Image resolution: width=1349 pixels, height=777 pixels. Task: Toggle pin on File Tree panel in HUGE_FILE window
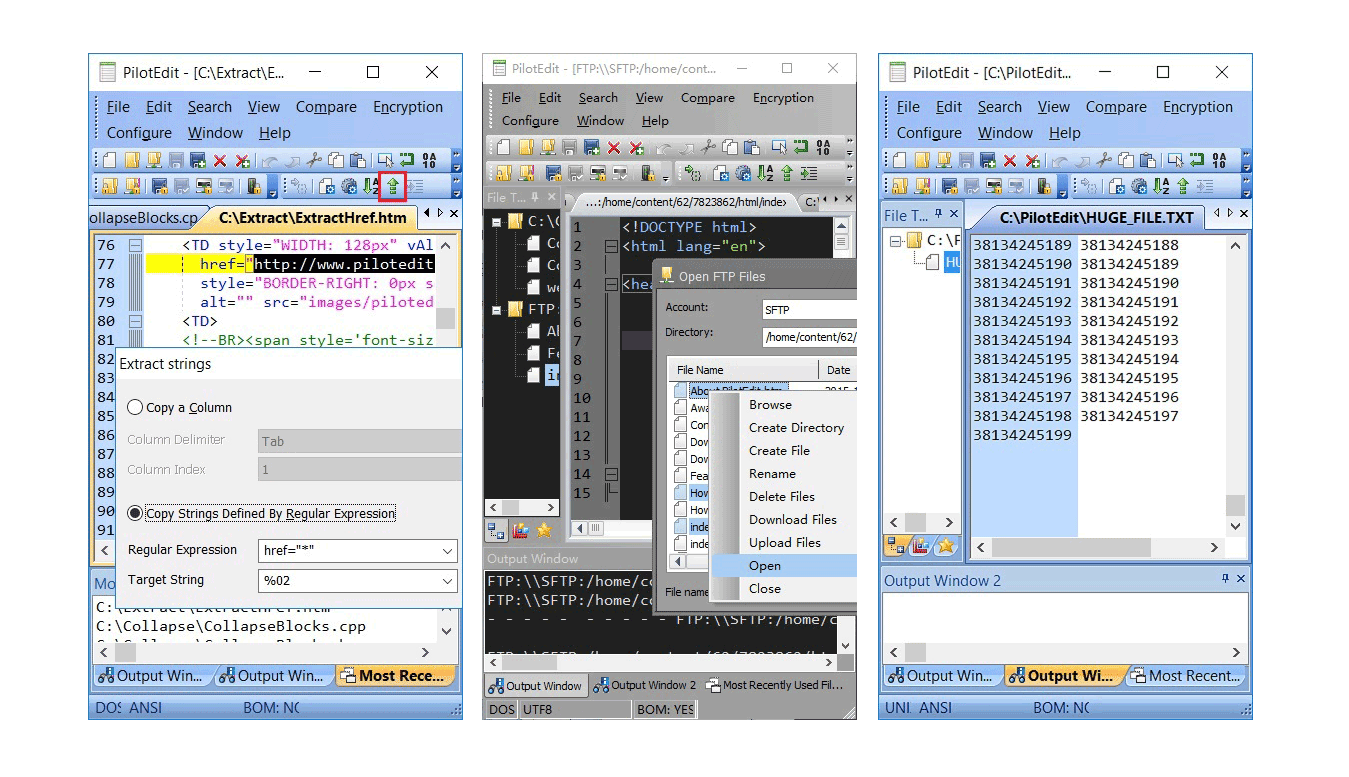pos(937,215)
